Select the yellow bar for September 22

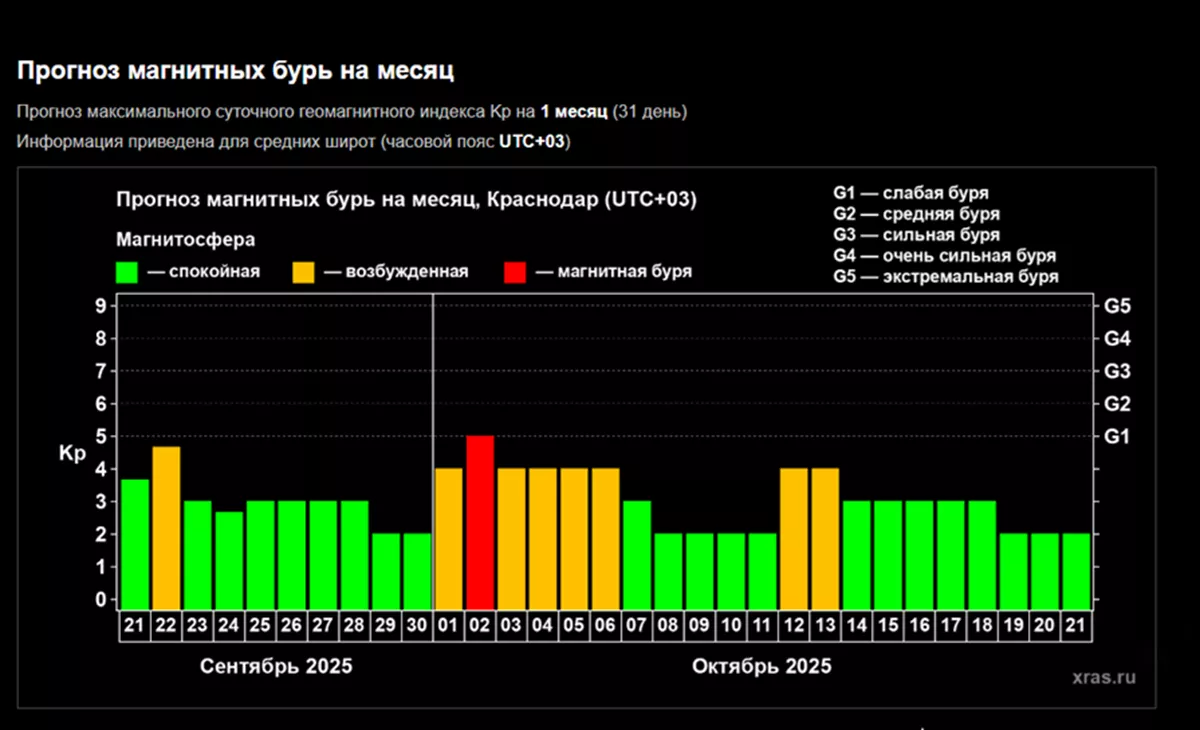point(166,527)
